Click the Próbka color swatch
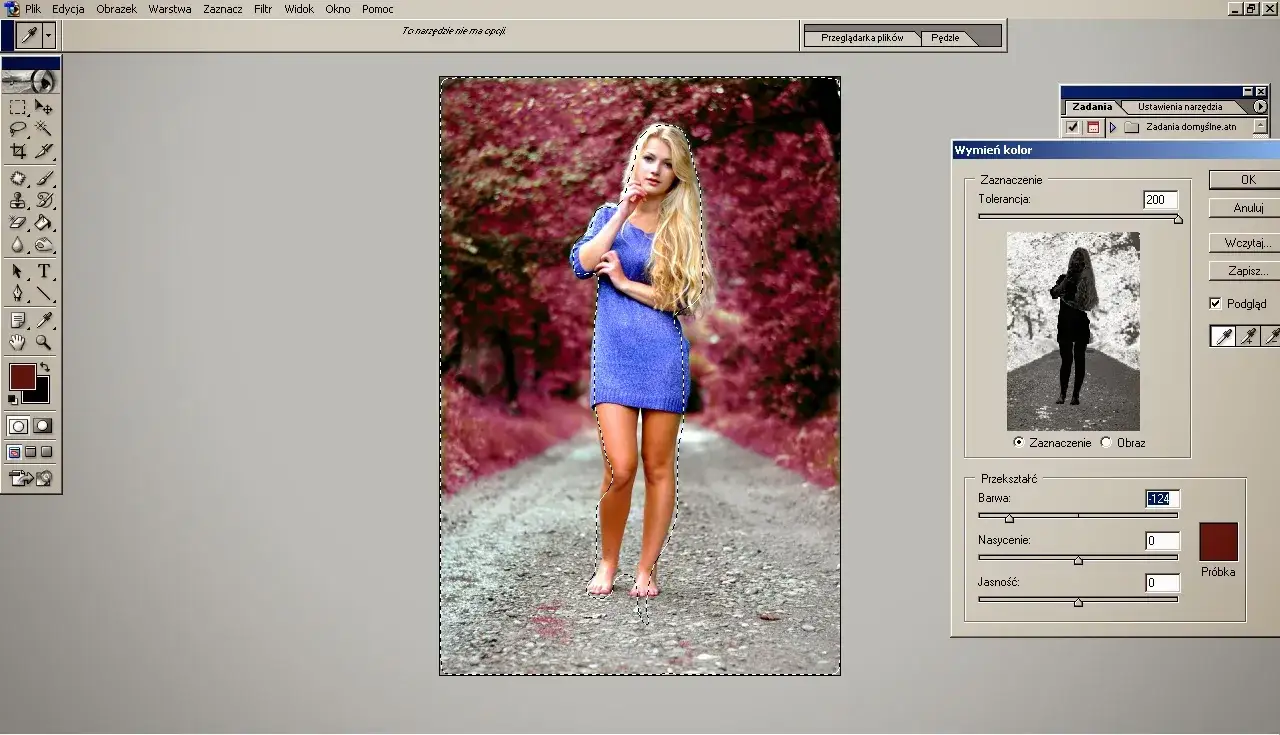Viewport: 1280px width, 735px height. tap(1217, 541)
